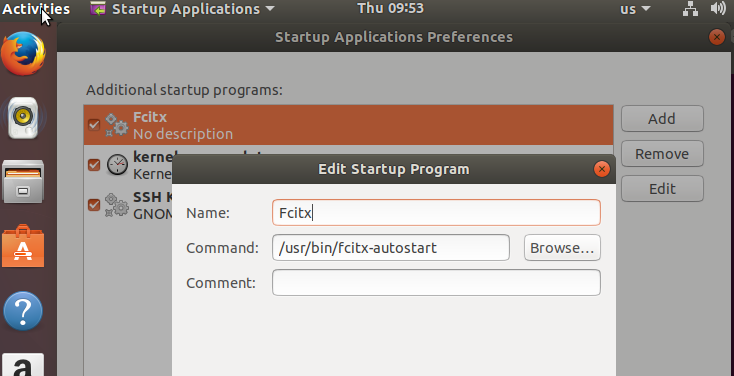Click the Remove button
The width and height of the screenshot is (734, 376).
click(662, 154)
